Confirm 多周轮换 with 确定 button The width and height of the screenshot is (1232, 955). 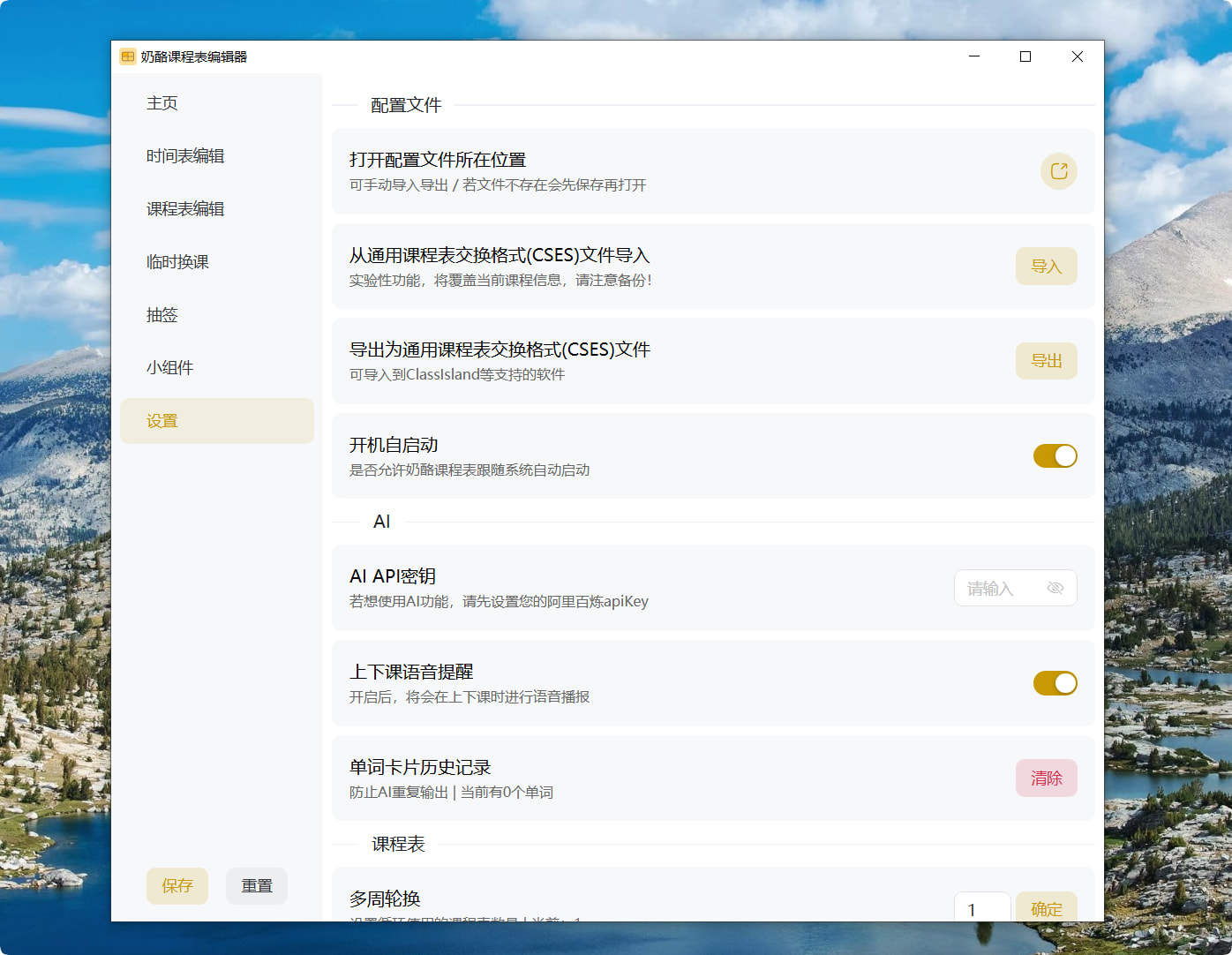click(1047, 907)
